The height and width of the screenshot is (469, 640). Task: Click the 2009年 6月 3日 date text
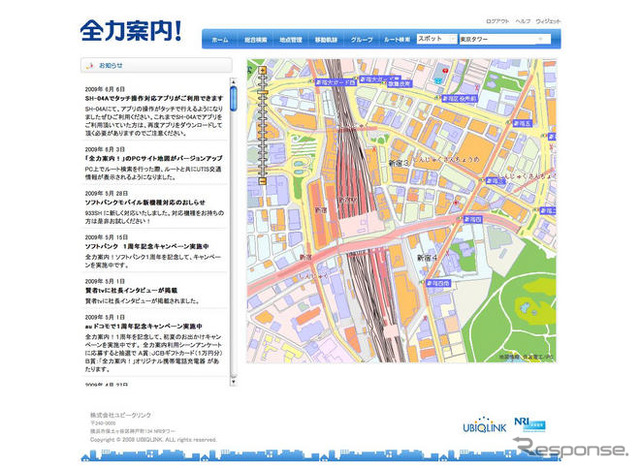105,149
